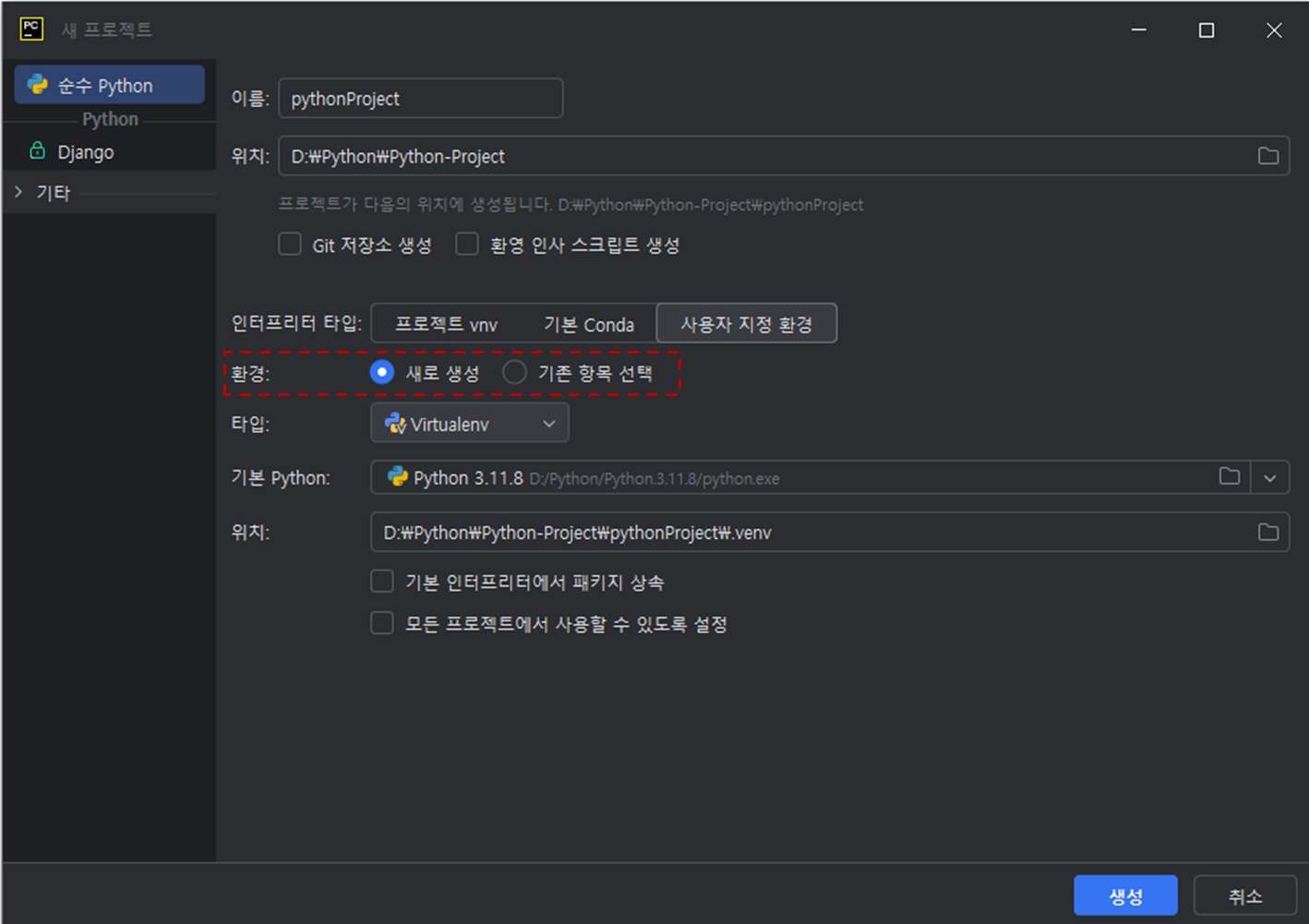Enable 기본 인터프리터에서 패키지 상속
Image resolution: width=1309 pixels, height=924 pixels.
click(382, 581)
